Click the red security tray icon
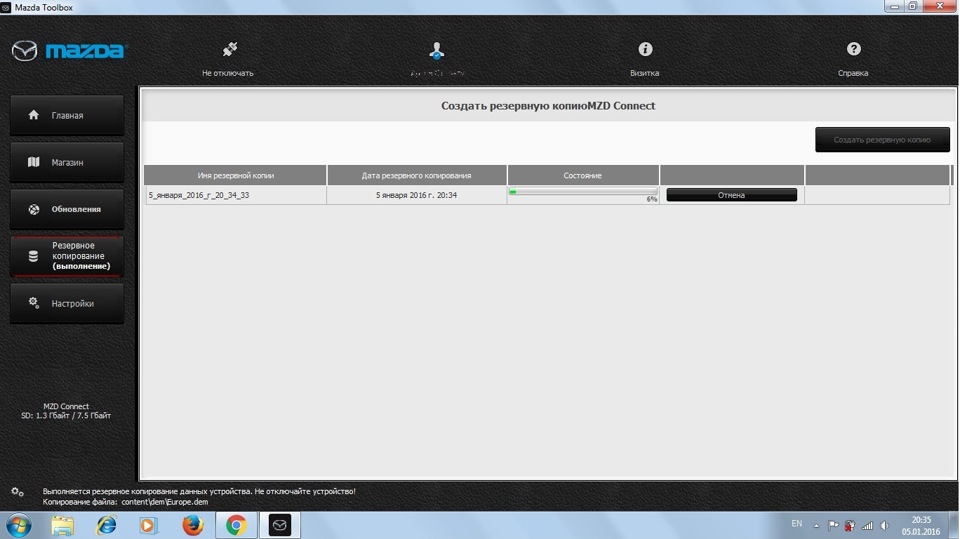The image size is (960, 539). point(850,526)
